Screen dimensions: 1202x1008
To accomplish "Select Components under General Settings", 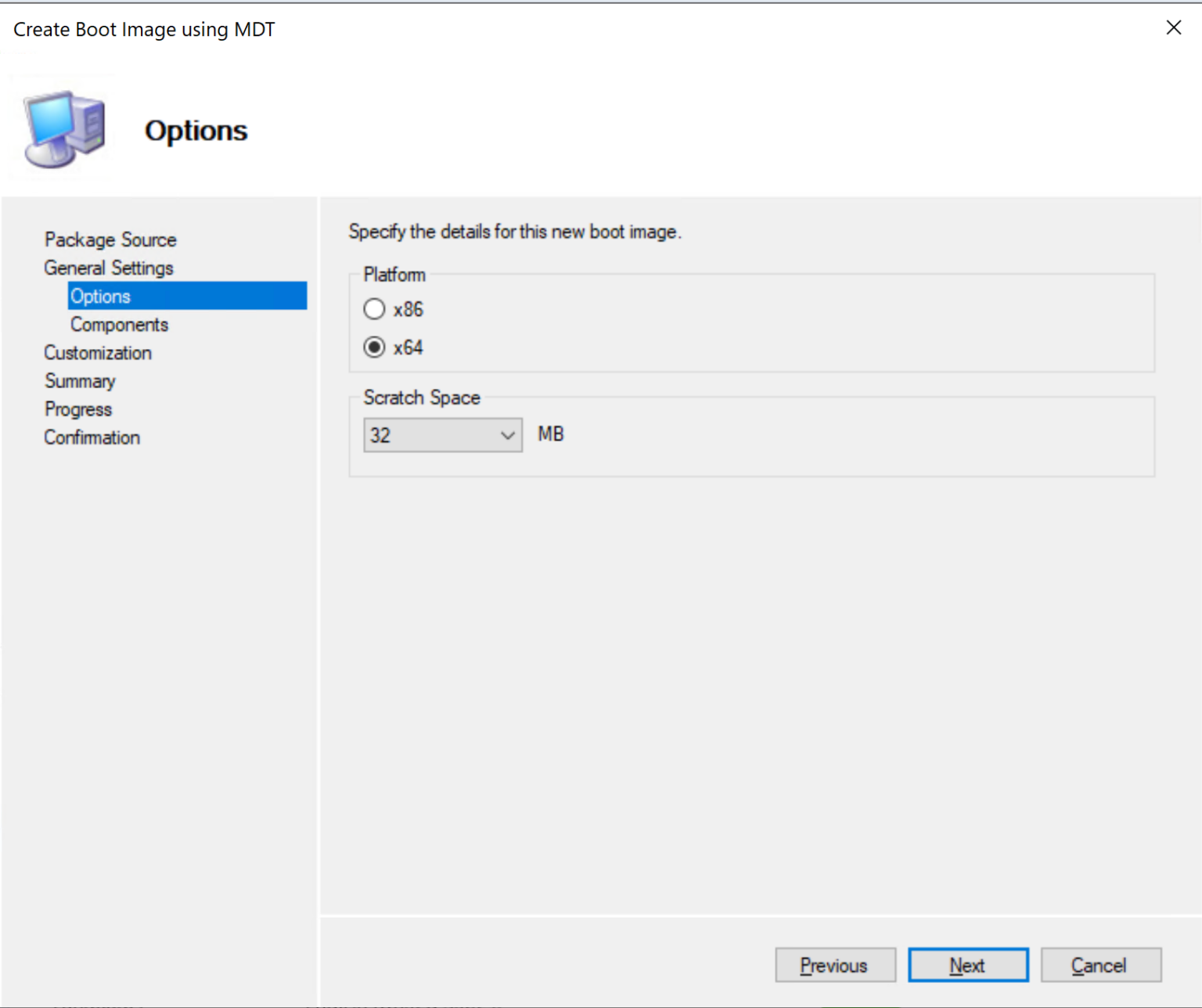I will coord(119,324).
